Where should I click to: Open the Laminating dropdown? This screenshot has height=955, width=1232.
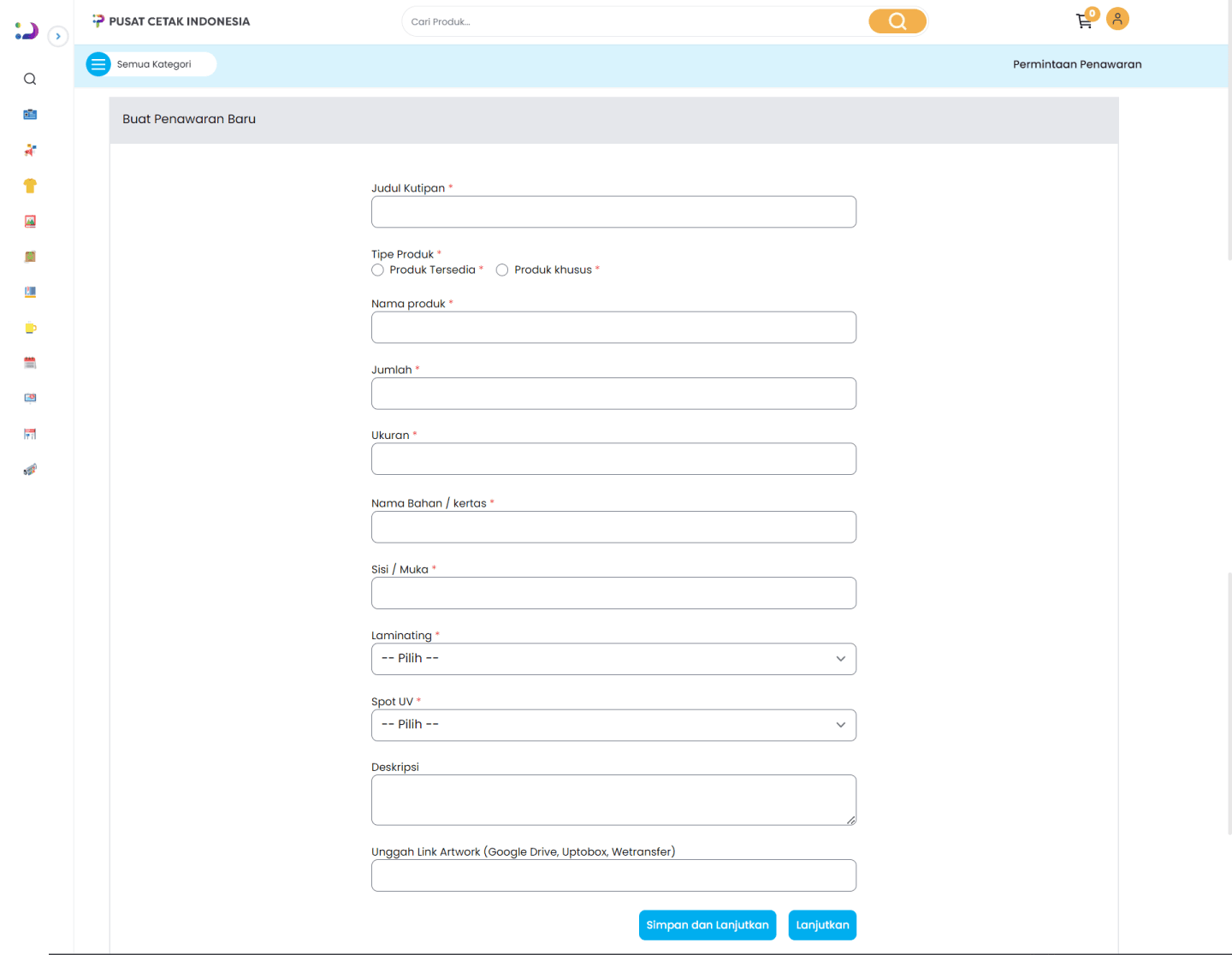click(613, 659)
